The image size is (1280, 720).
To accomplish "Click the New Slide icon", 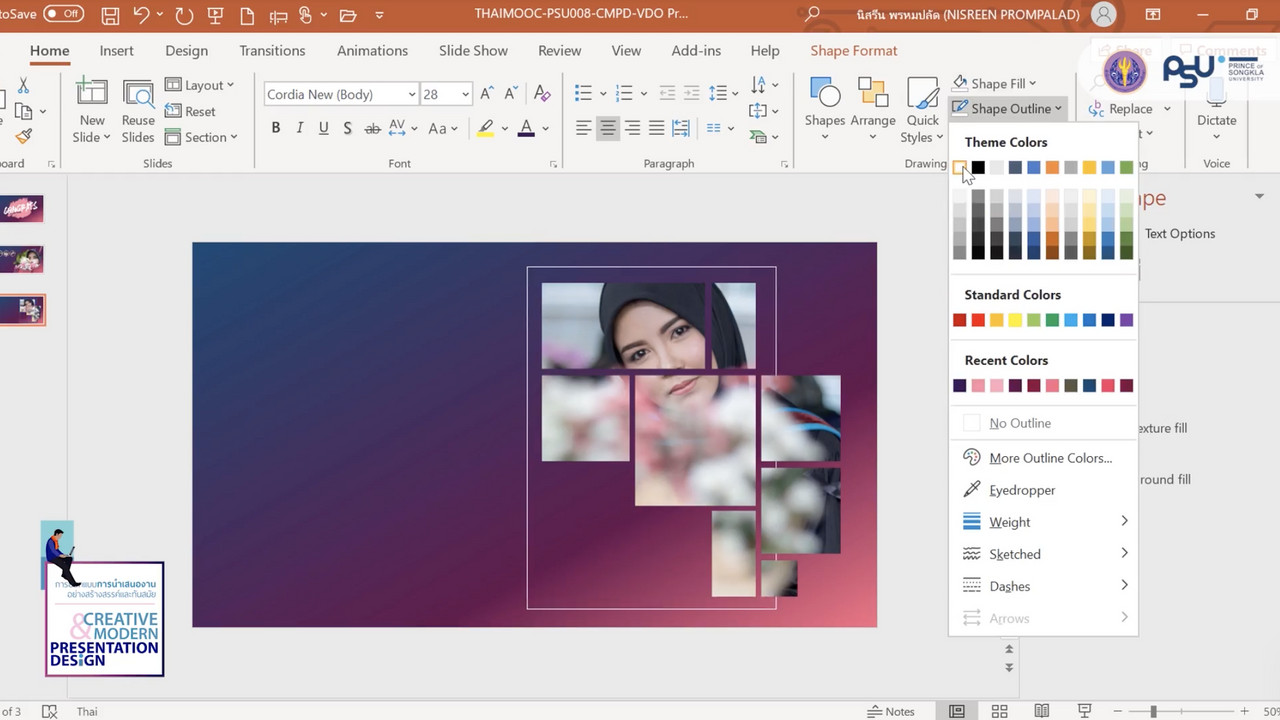I will click(x=92, y=93).
